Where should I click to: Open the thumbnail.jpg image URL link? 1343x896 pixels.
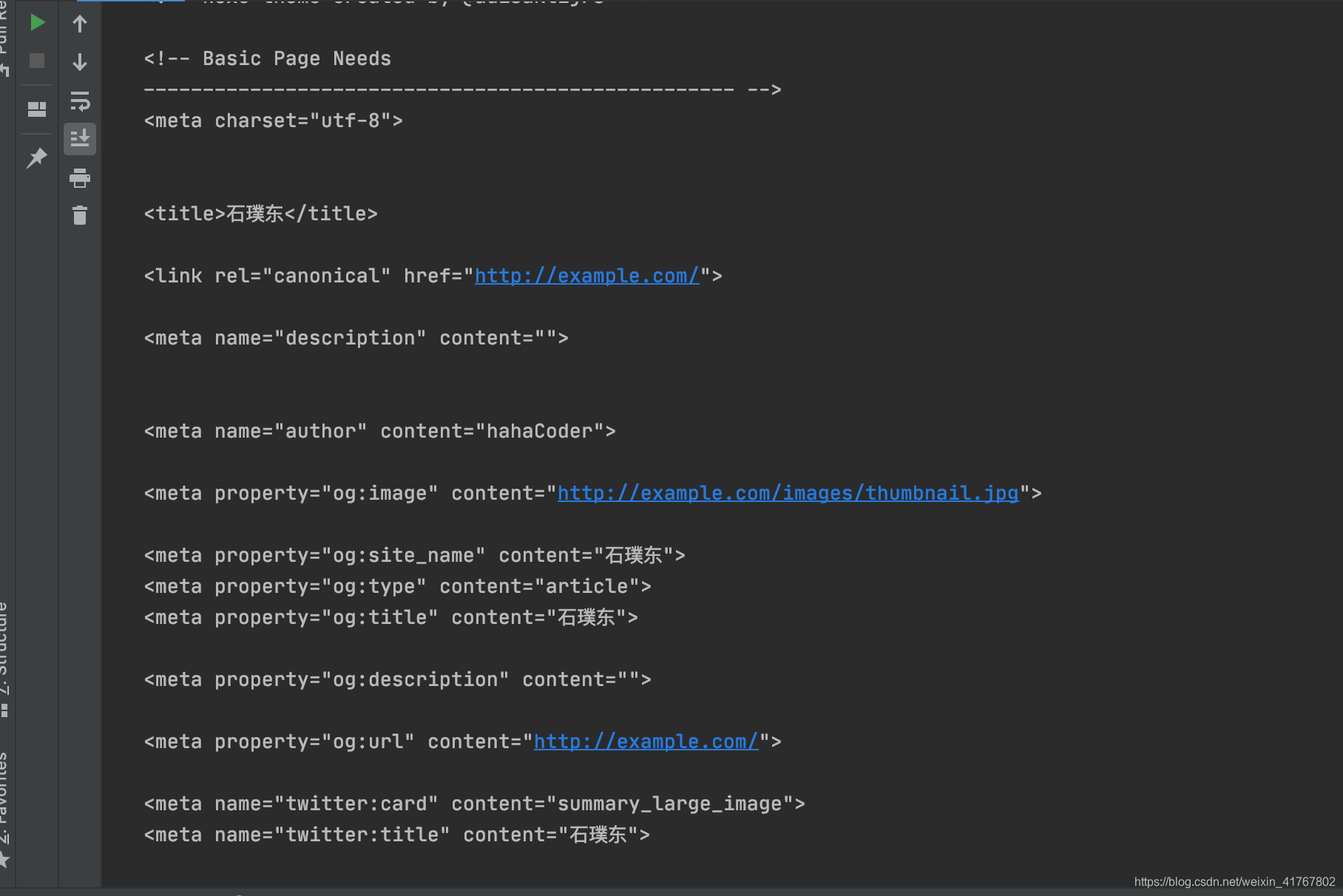point(788,493)
